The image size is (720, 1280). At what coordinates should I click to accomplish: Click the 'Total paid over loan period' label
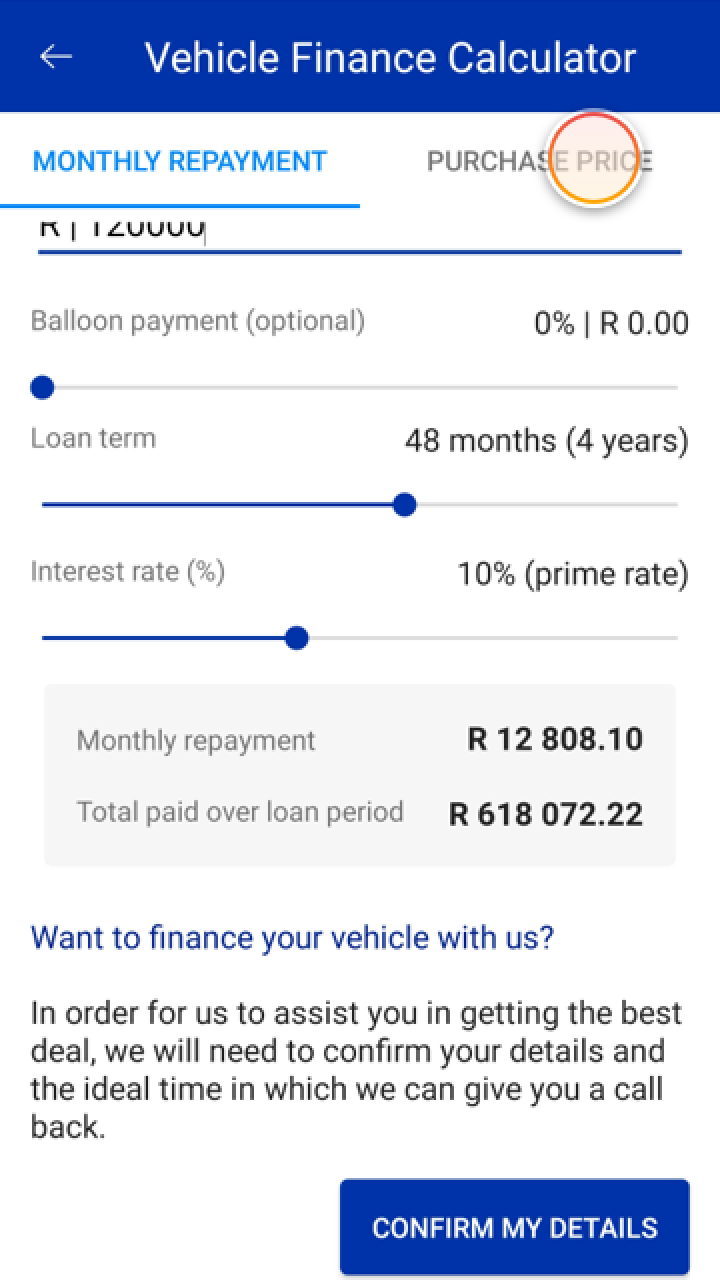(x=240, y=811)
